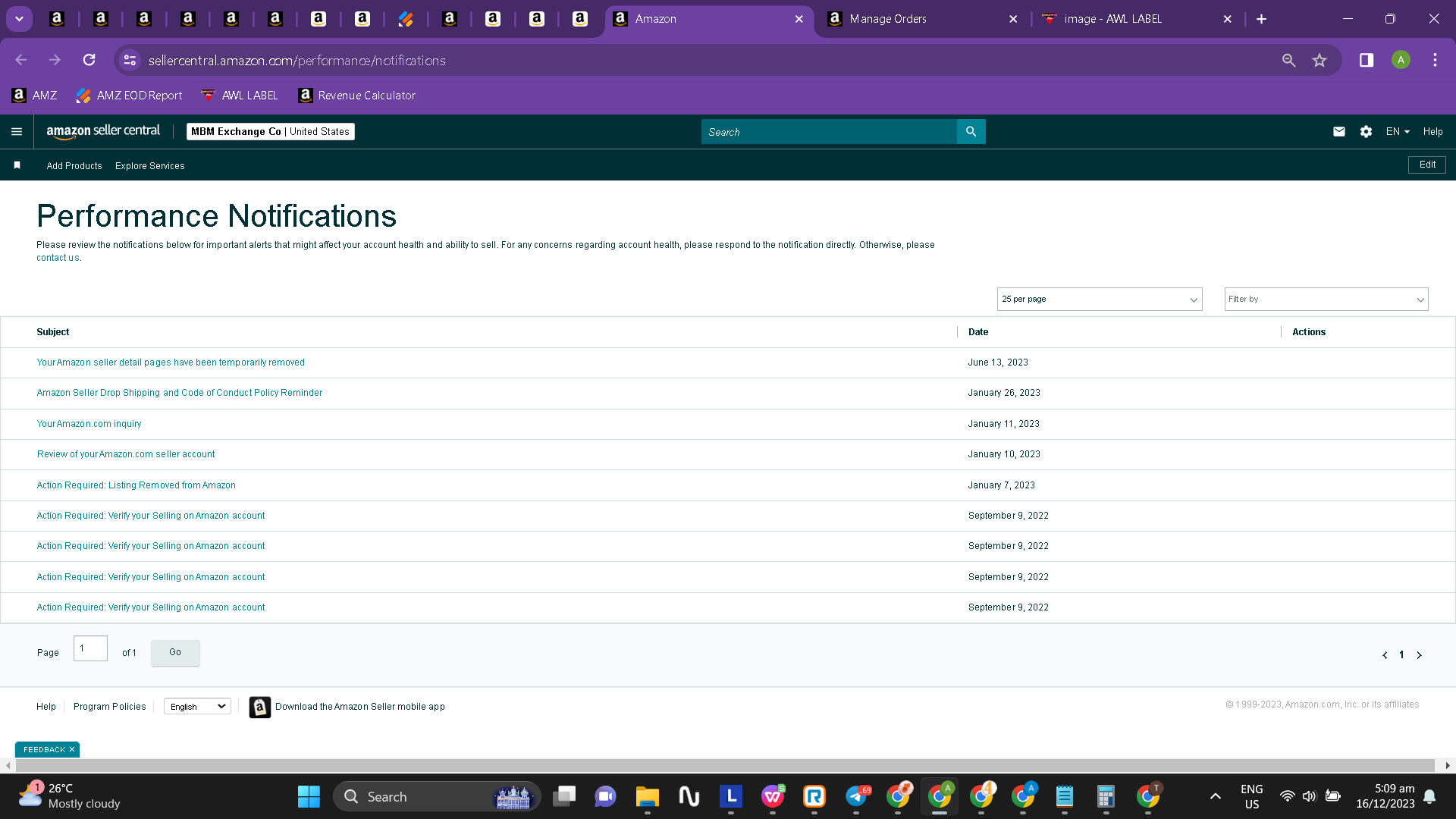Open the Filter by dropdown
Screen dimensions: 1456x819
tap(1326, 300)
